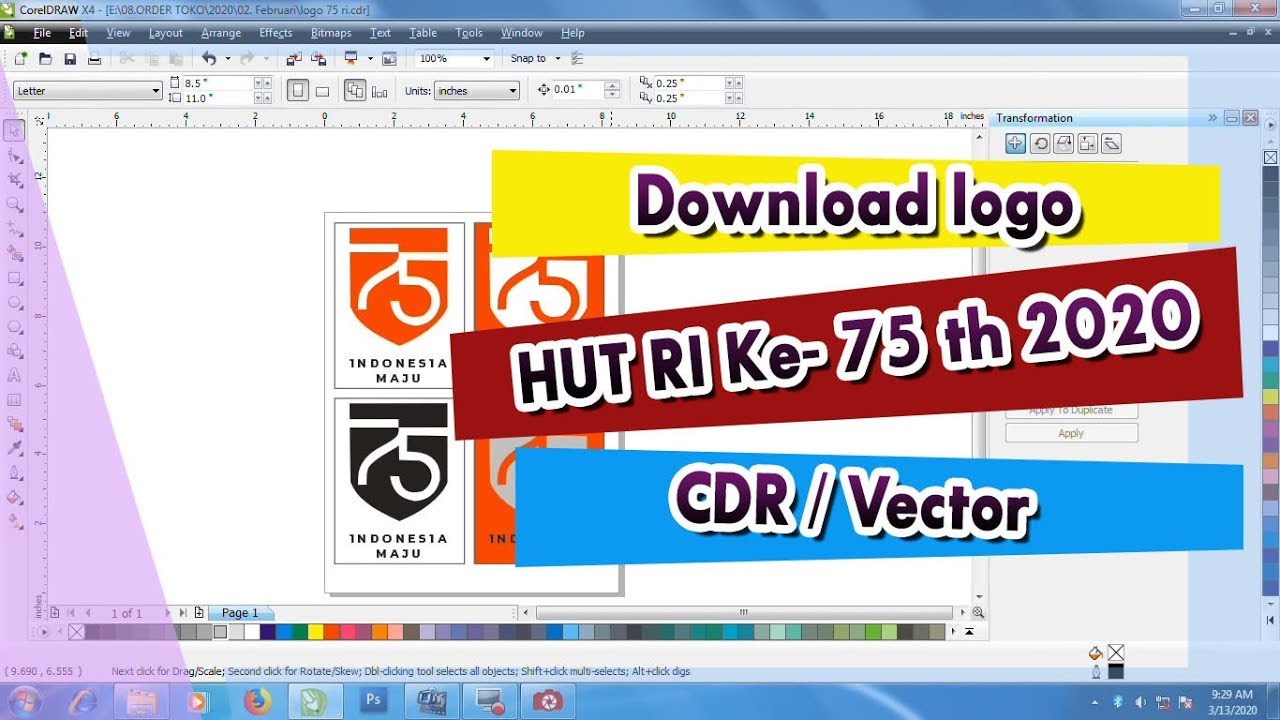The height and width of the screenshot is (720, 1280).
Task: Open the Welcome screen icon
Action: click(389, 59)
